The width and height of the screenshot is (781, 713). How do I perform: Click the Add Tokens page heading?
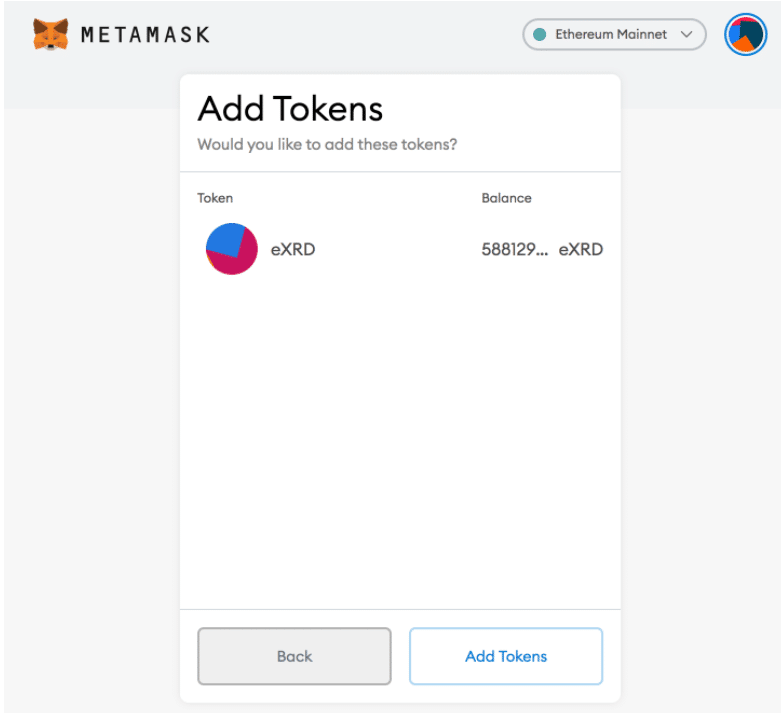click(x=290, y=109)
